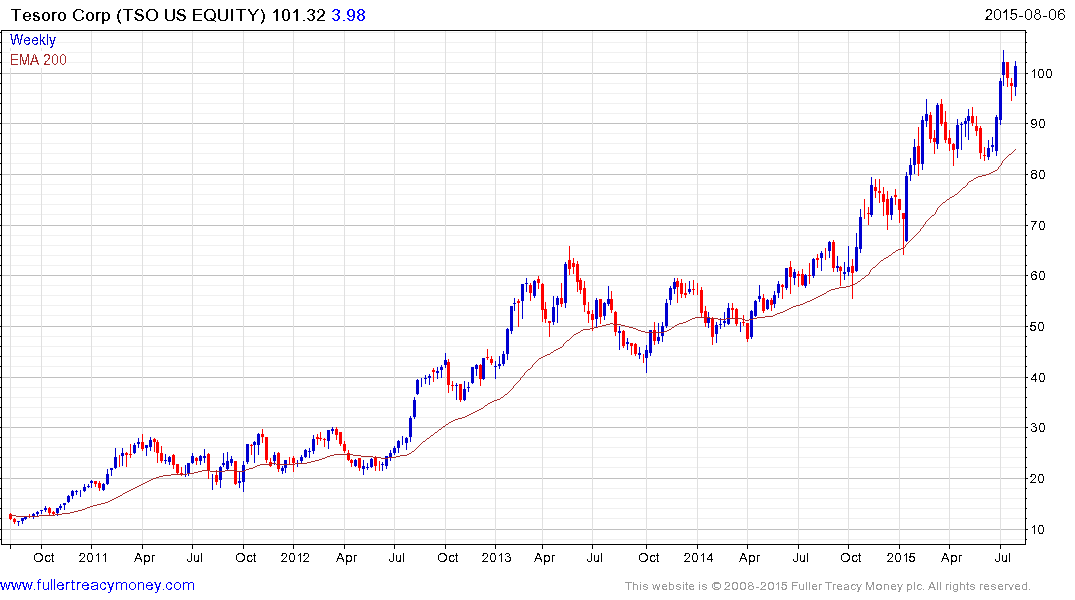Screen dimensions: 1075x600
Task: Select the 30 price axis label
Action: pyautogui.click(x=1038, y=428)
